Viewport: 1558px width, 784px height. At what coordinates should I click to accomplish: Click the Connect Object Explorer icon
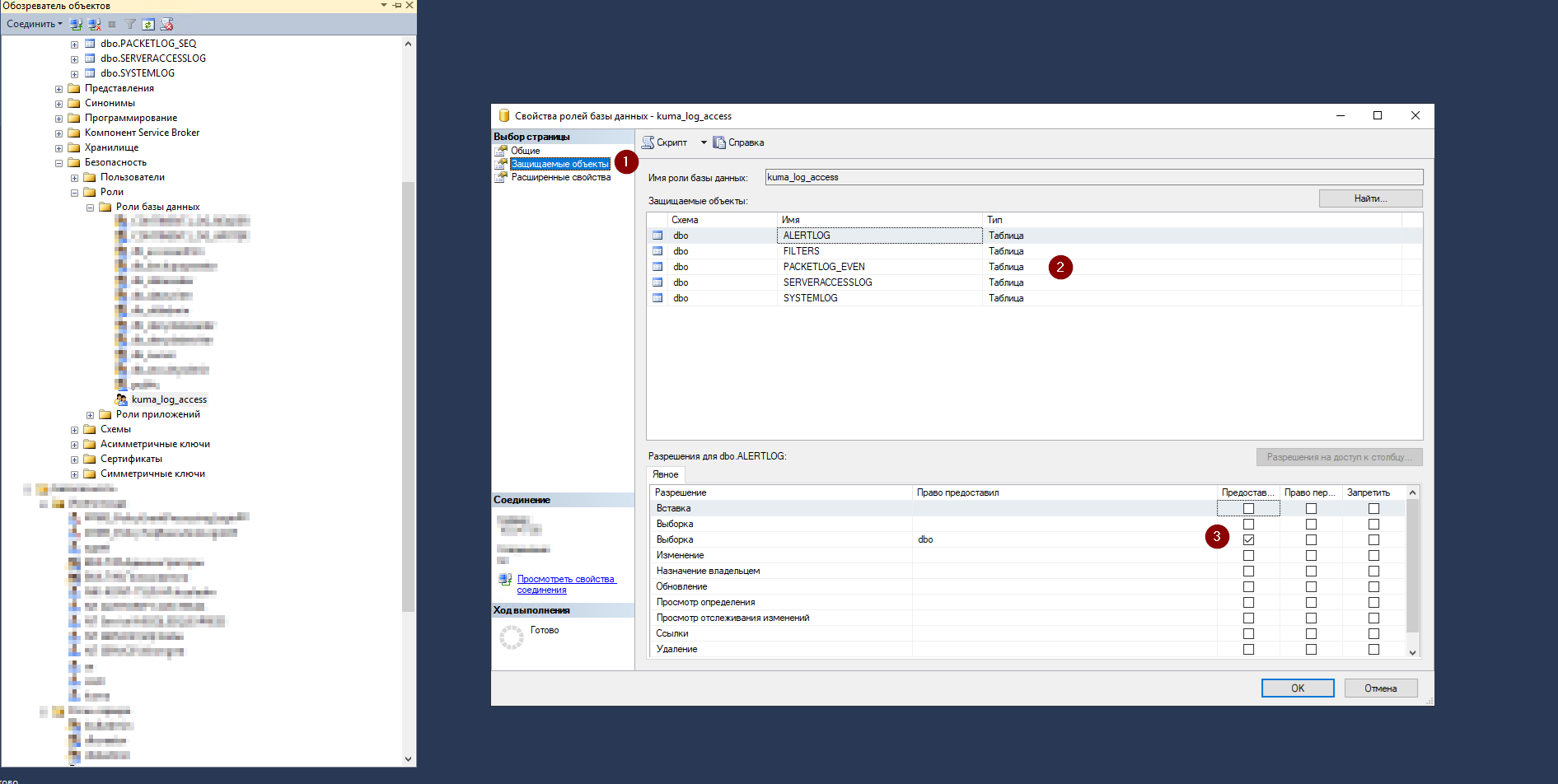(76, 24)
